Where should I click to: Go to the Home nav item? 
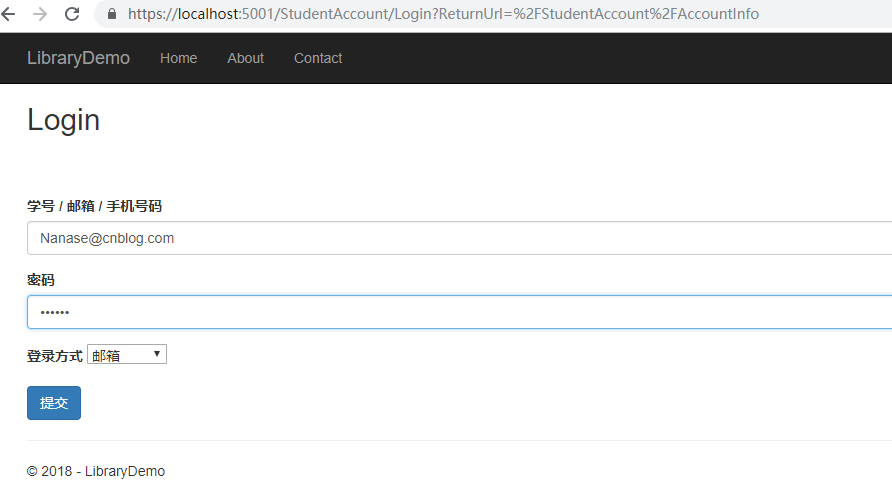point(178,58)
